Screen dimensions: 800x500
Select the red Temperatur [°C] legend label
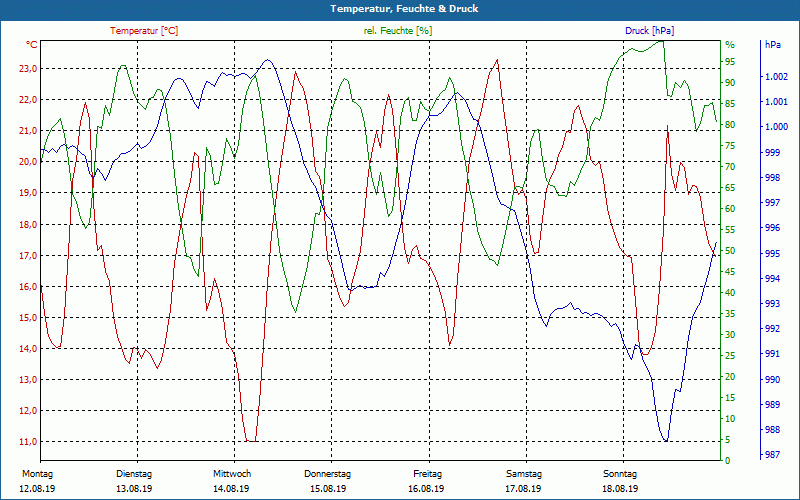click(x=144, y=31)
